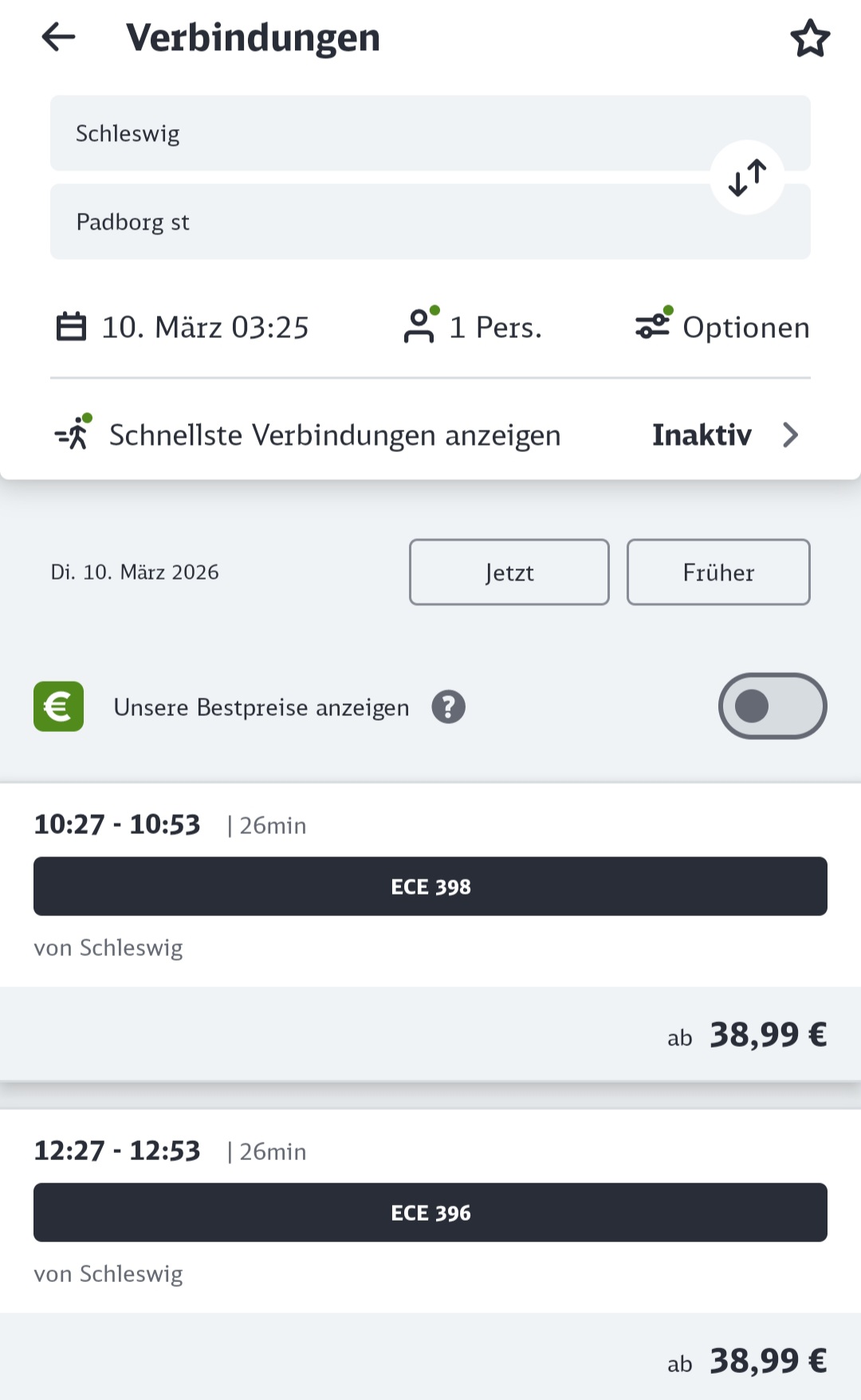Screen dimensions: 861x1400
Task: Swap origin and destination stations
Action: (748, 177)
